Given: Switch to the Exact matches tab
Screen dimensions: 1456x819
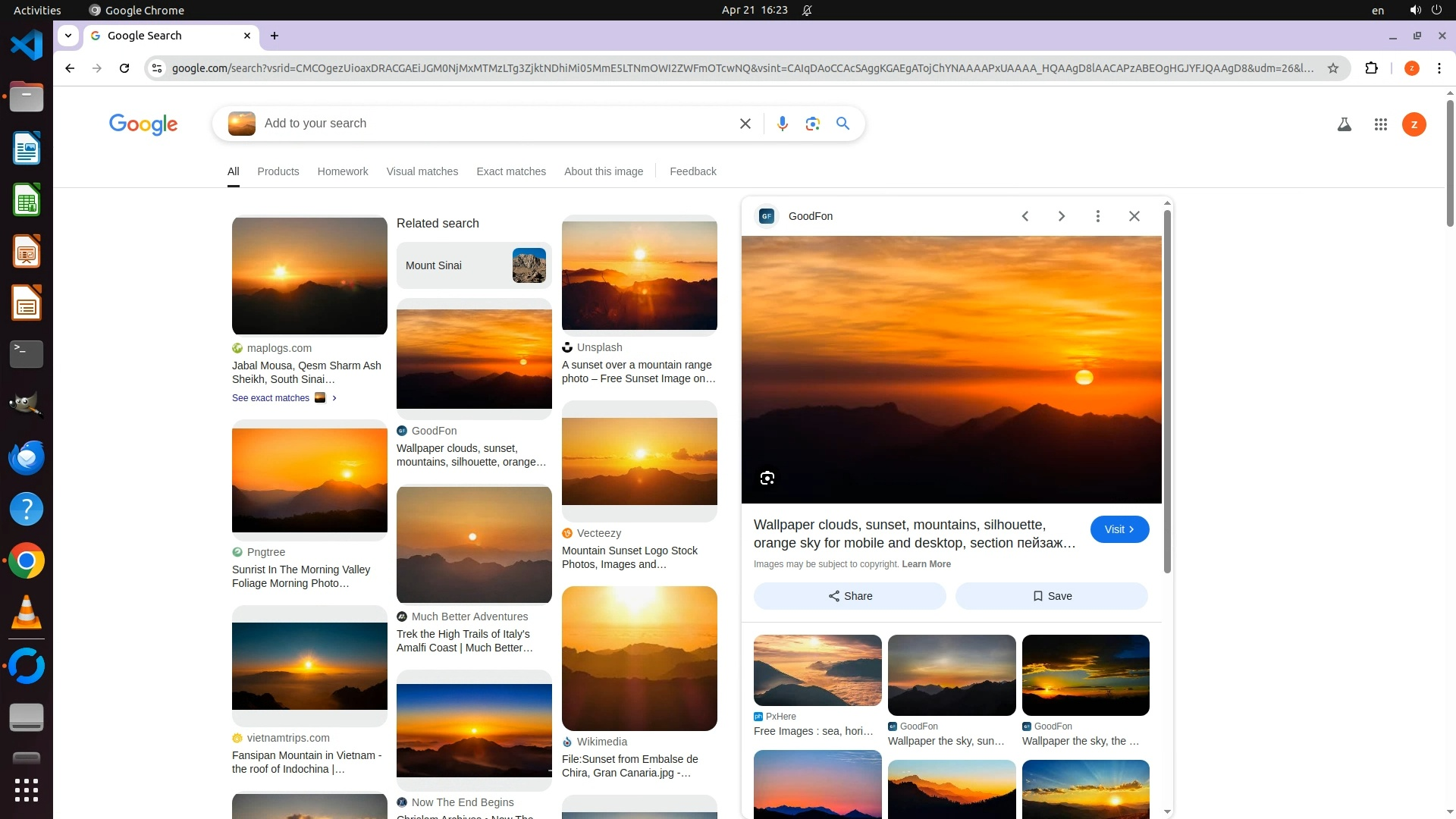Looking at the screenshot, I should point(510,171).
